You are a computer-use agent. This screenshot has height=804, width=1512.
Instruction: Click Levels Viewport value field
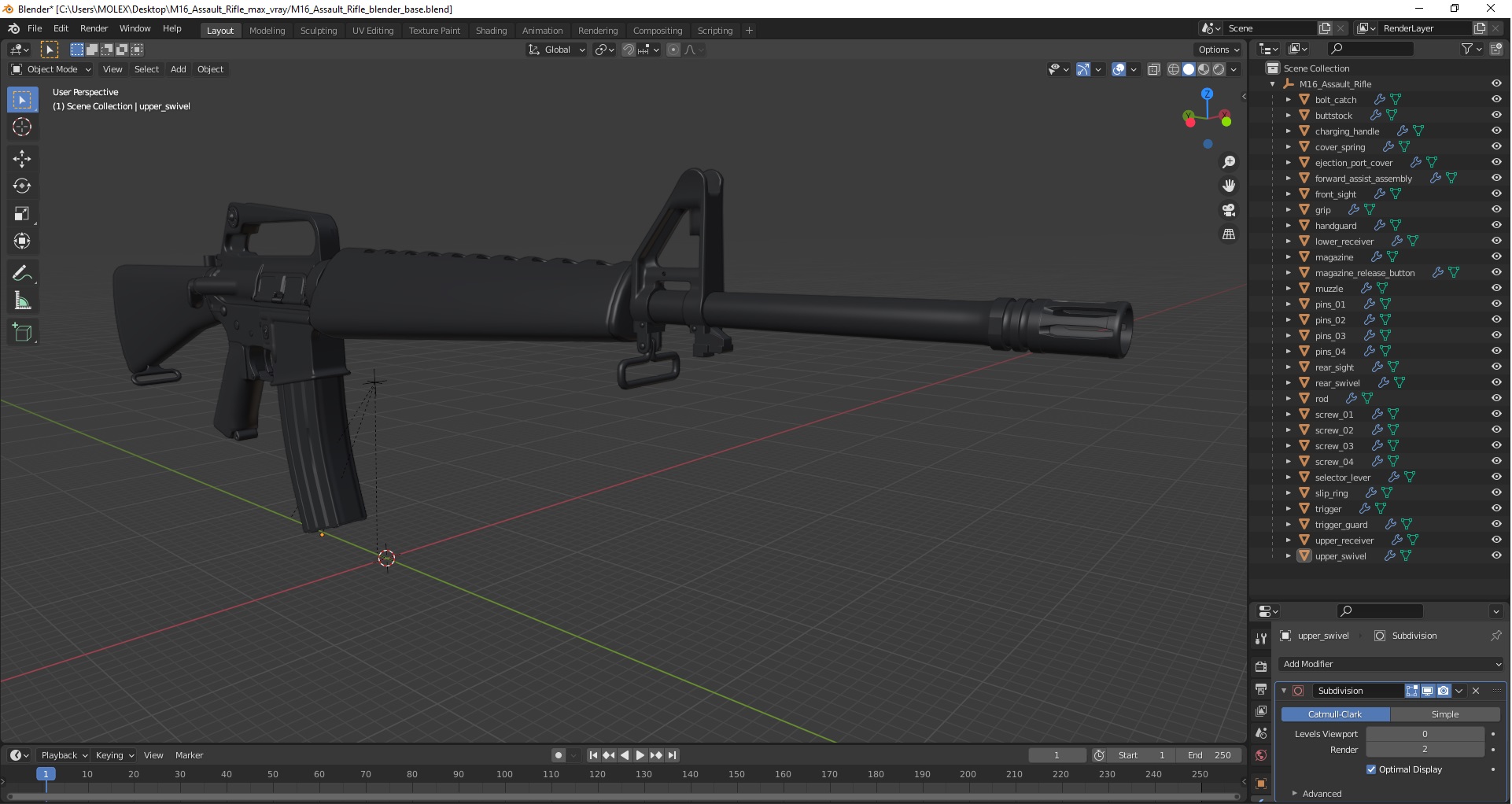tap(1425, 734)
